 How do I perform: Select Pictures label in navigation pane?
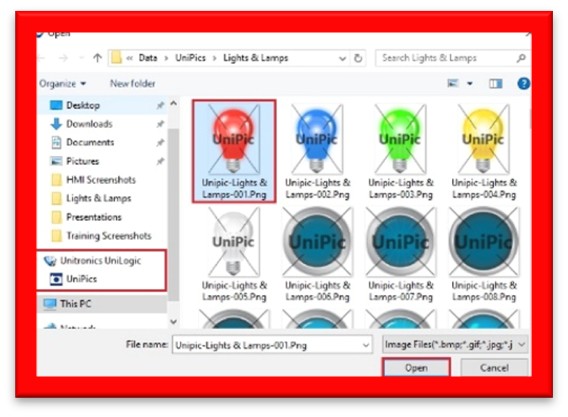pyautogui.click(x=83, y=161)
